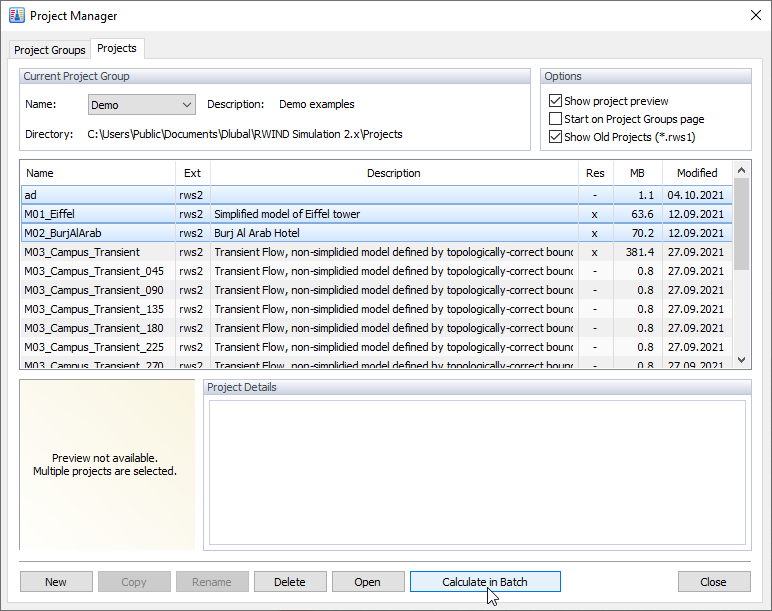The height and width of the screenshot is (611, 772).
Task: Select M03_Campus_Transient_090 project
Action: (377, 290)
